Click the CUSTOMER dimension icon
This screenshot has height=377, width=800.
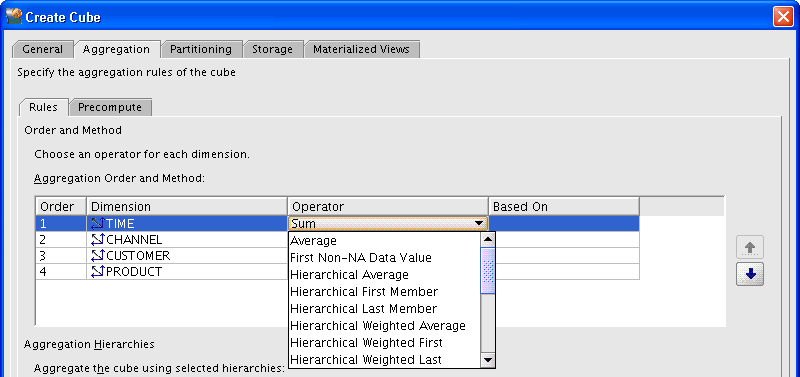tap(97, 256)
